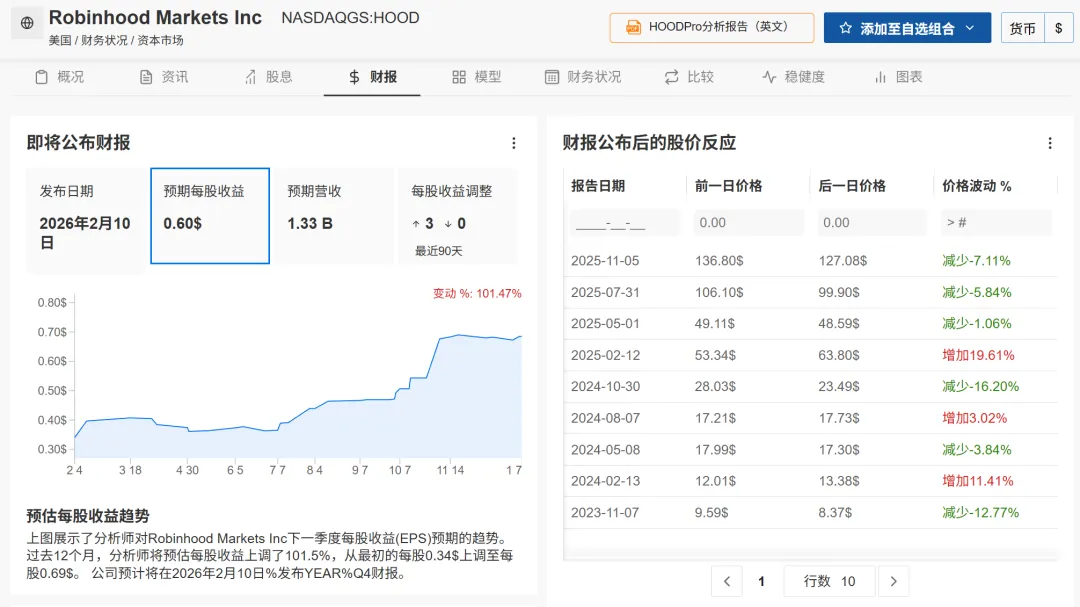Sort by 价格波动 % column header
The width and height of the screenshot is (1080, 607).
[x=977, y=186]
